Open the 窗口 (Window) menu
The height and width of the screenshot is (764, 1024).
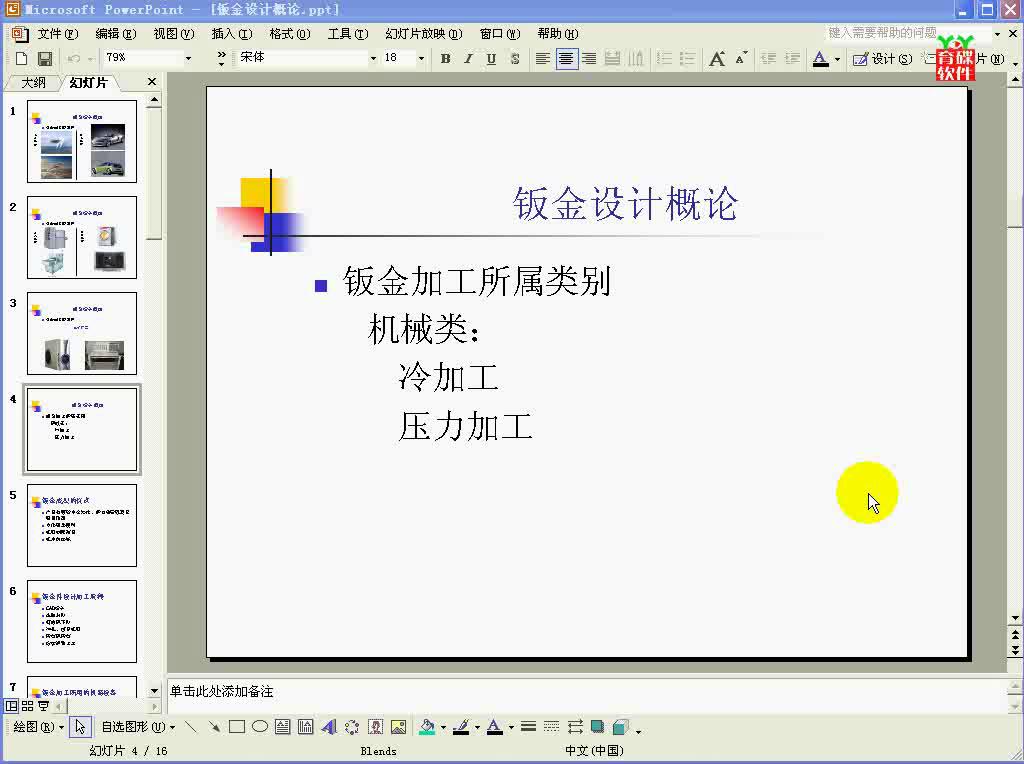pyautogui.click(x=500, y=34)
